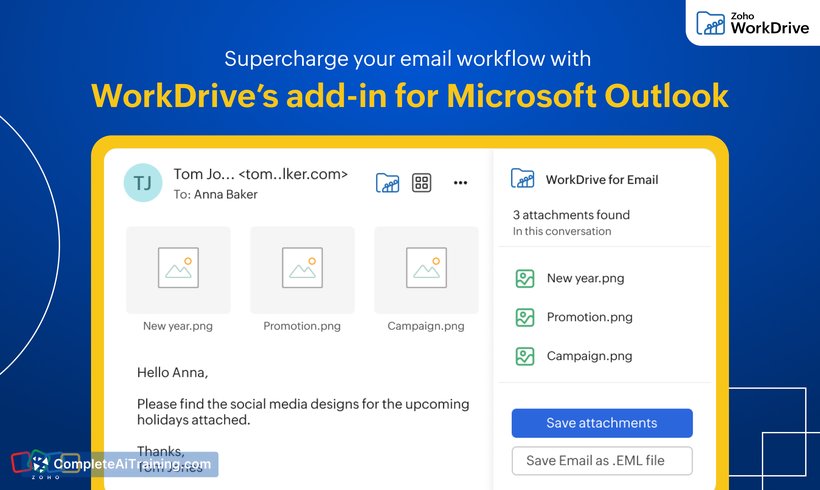Screen dimensions: 820x490
Task: Select Campaign.png in the attachments list
Action: pyautogui.click(x=589, y=356)
